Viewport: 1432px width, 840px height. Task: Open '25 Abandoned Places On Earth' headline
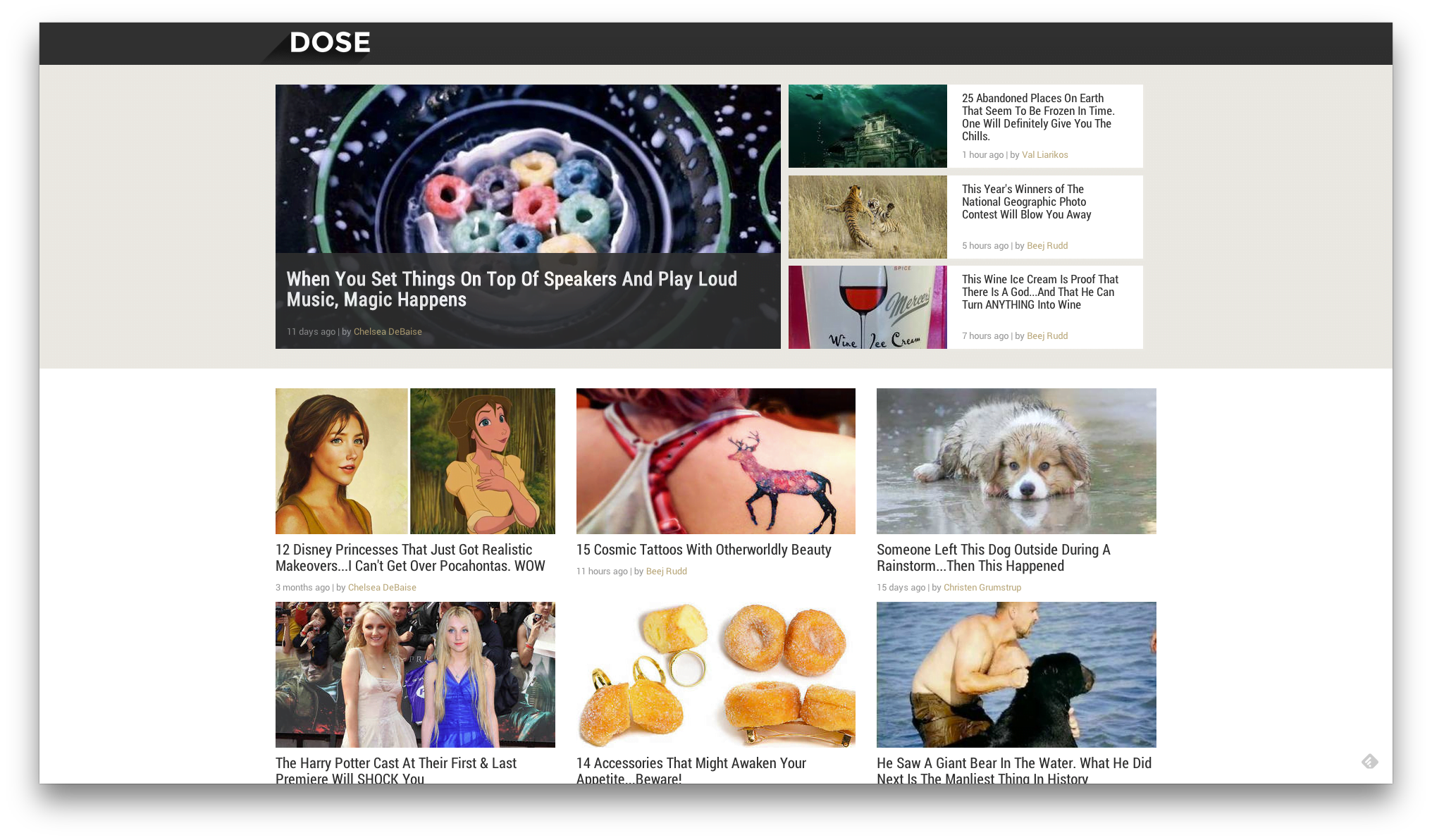click(x=1038, y=117)
